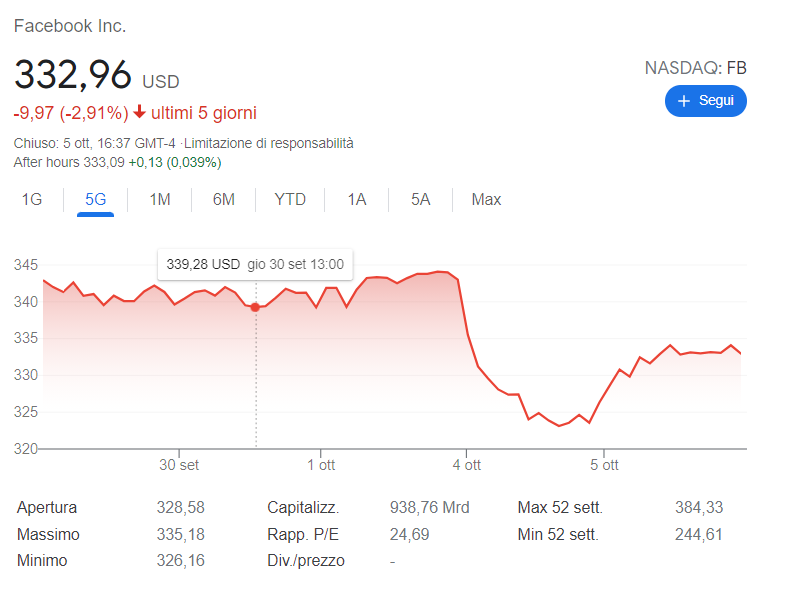Show the YTD chart range
799x596 pixels.
pos(290,200)
